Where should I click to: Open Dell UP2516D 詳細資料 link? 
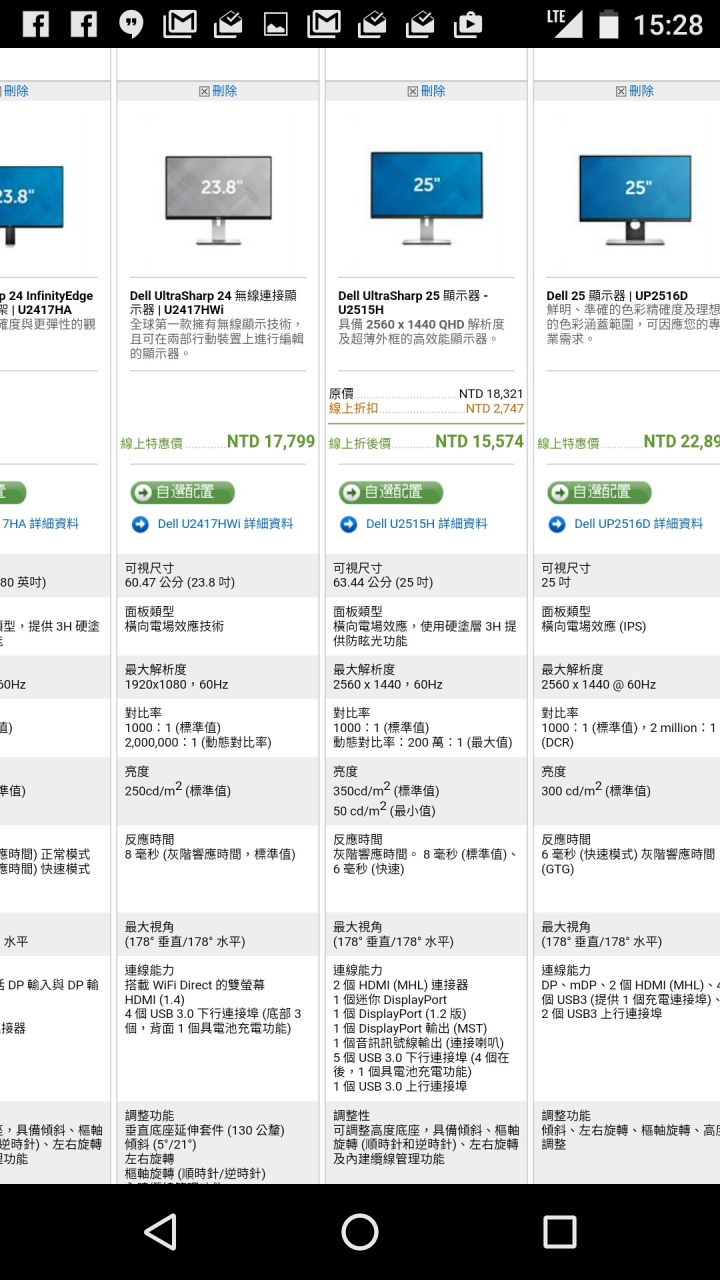[639, 524]
